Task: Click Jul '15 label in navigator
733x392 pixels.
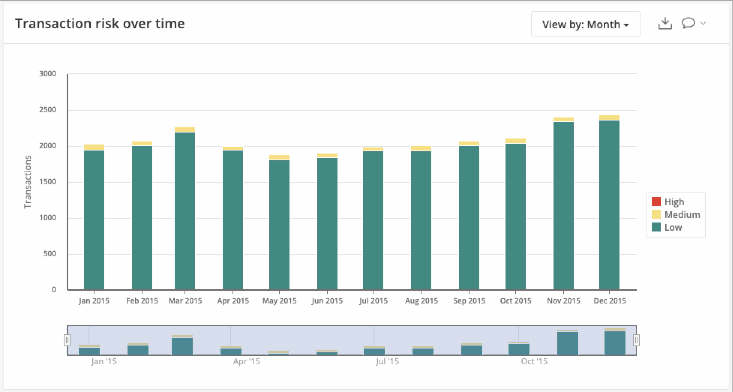Action: 388,362
